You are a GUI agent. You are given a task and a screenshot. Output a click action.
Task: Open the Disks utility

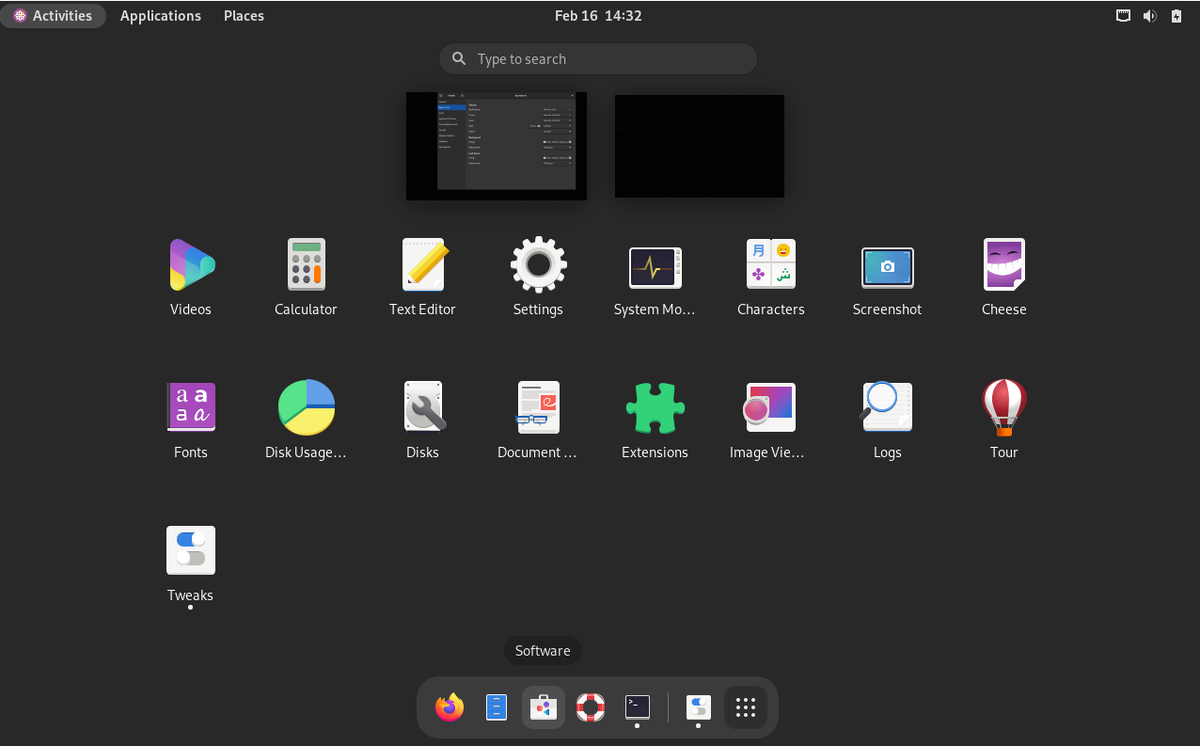pos(422,407)
